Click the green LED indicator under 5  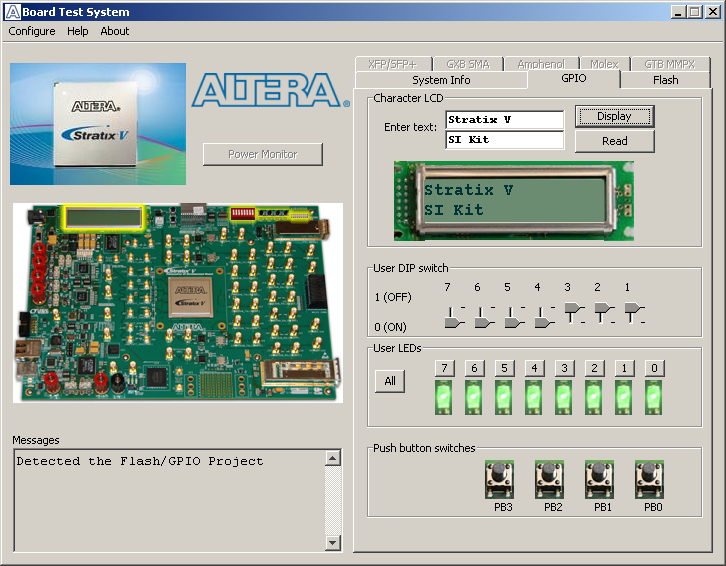coord(504,397)
